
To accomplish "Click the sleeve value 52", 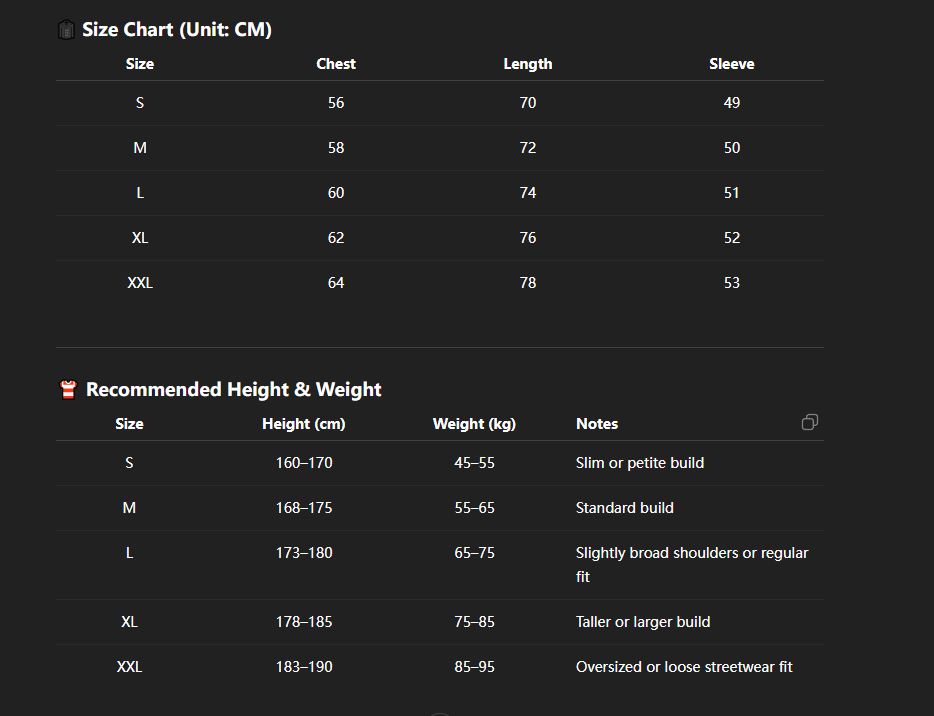I will (x=732, y=238).
